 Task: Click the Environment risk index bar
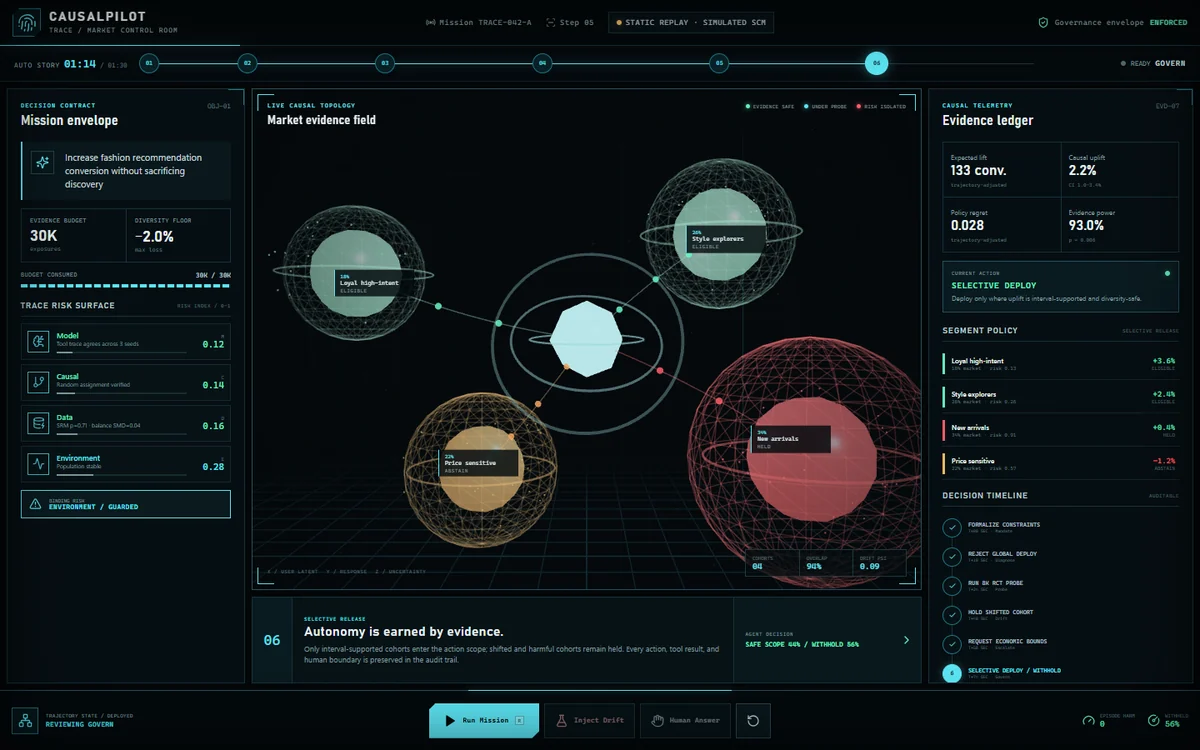tap(120, 475)
